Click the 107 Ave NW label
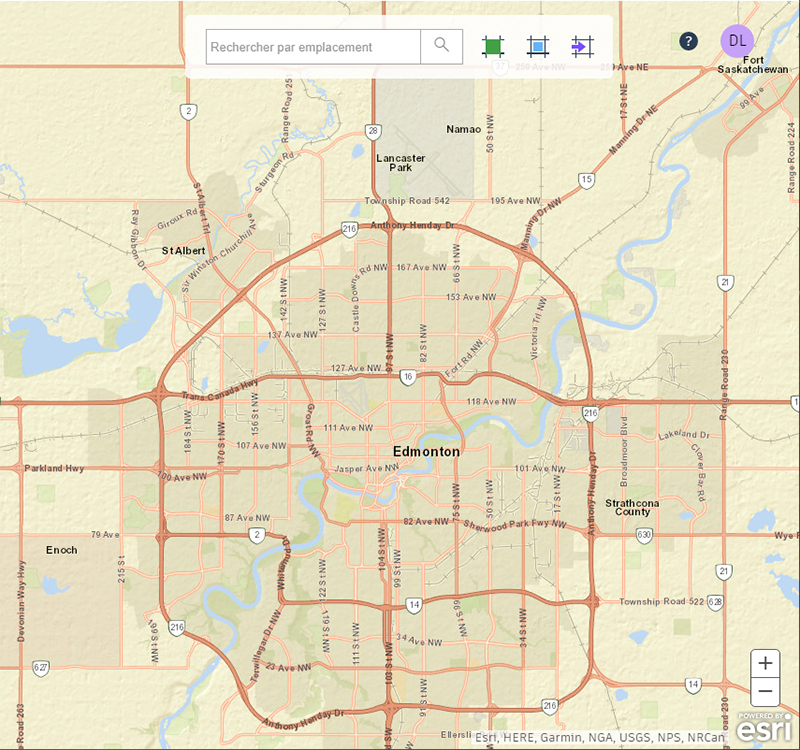Viewport: 800px width, 750px height. [261, 445]
